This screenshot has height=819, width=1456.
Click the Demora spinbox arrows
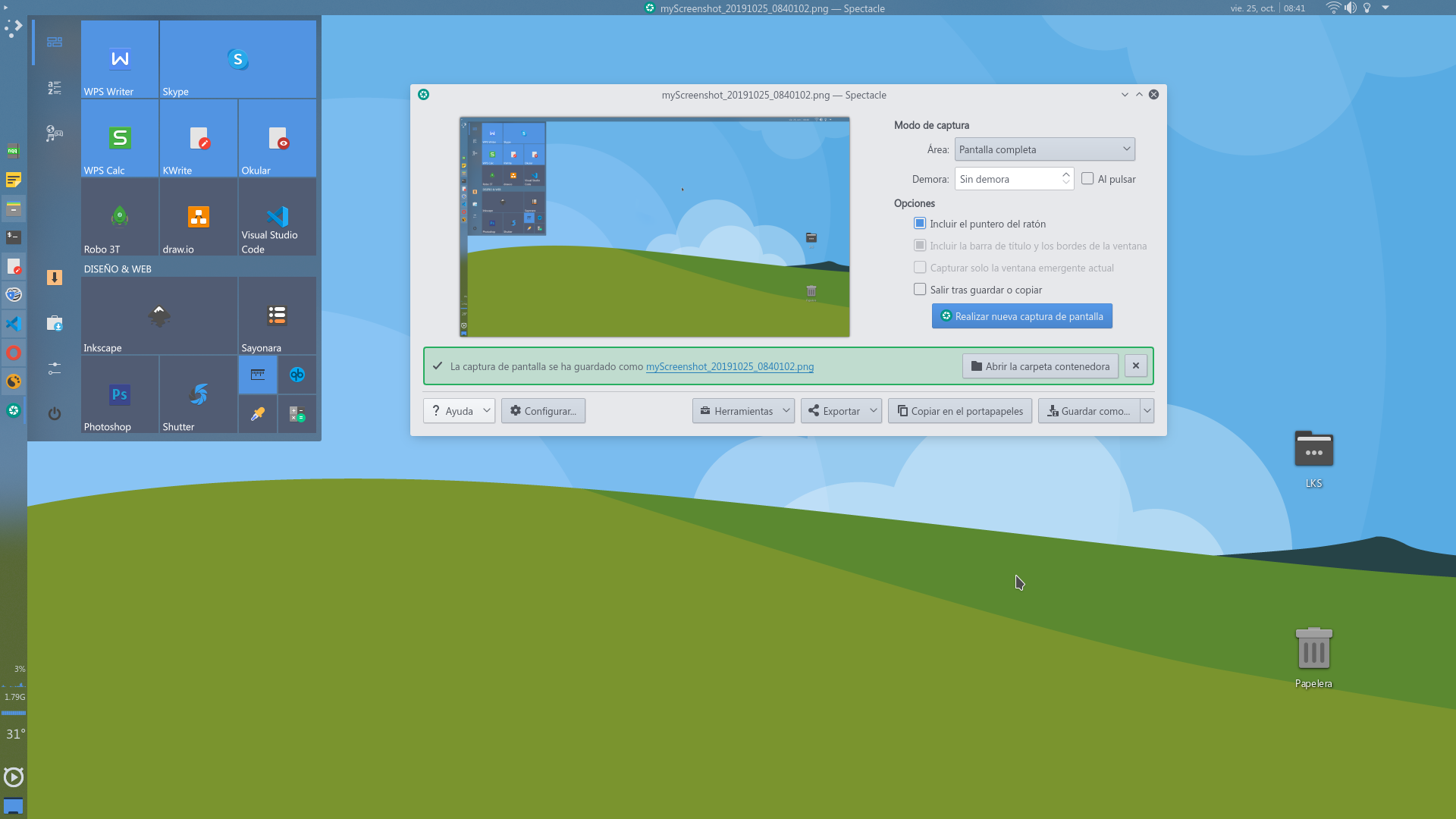click(1066, 178)
